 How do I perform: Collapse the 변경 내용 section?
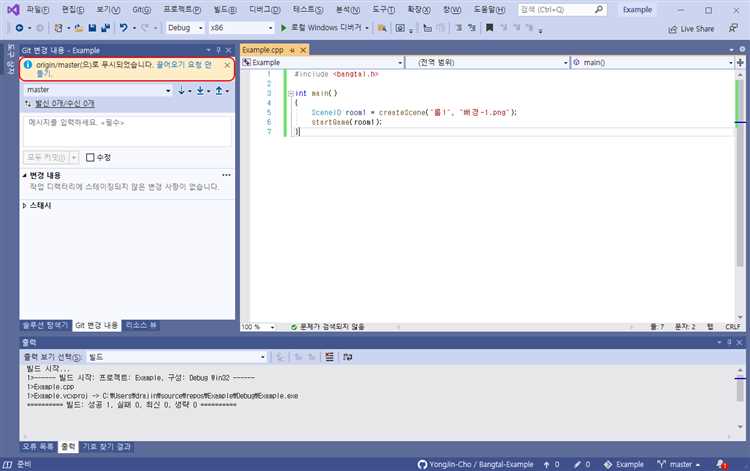[x=24, y=175]
